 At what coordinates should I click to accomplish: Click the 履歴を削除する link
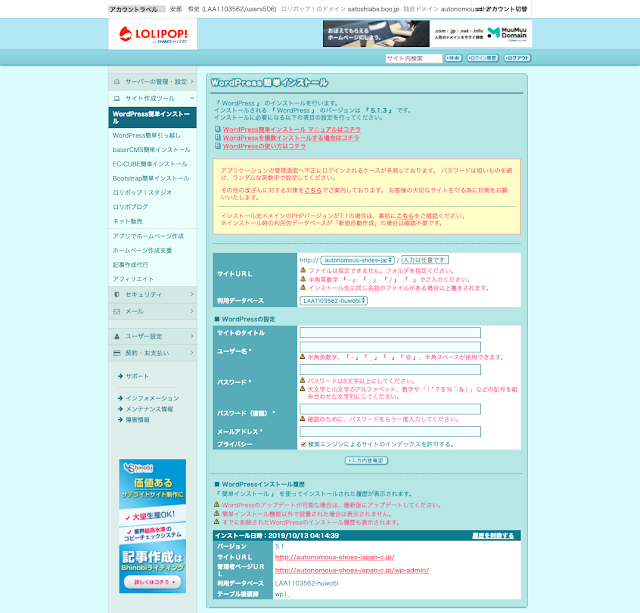494,536
